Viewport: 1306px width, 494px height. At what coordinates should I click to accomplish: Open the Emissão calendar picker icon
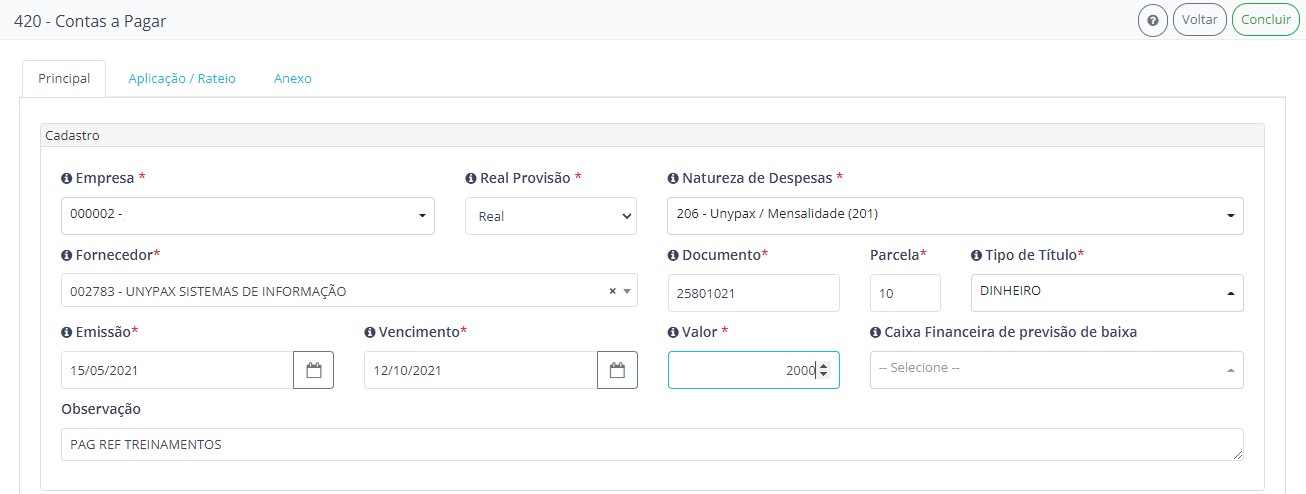(x=314, y=370)
